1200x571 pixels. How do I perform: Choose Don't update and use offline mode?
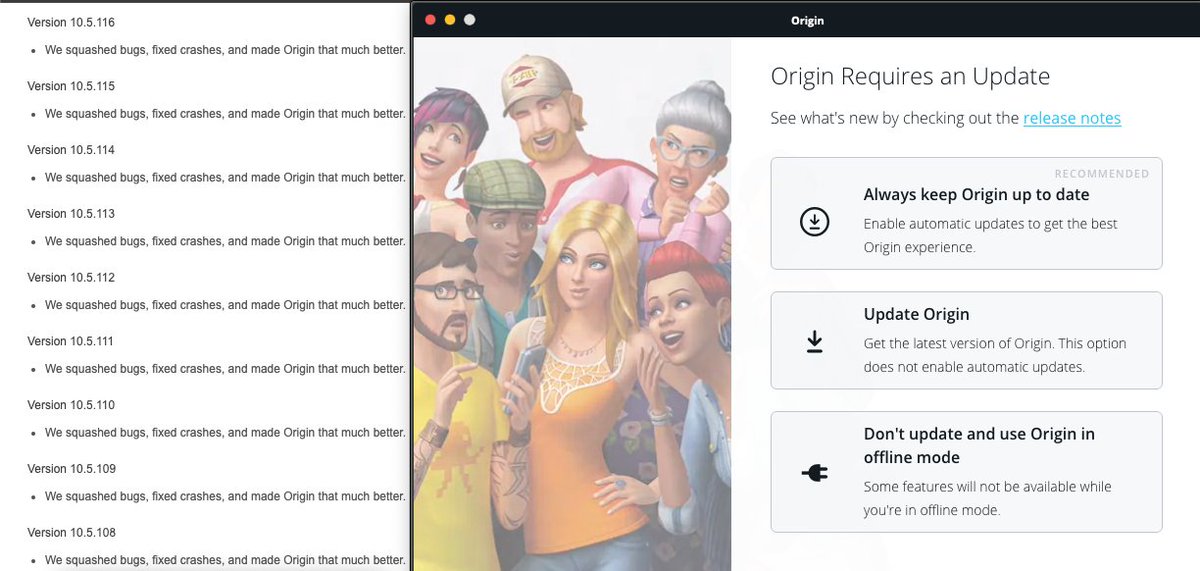(966, 472)
